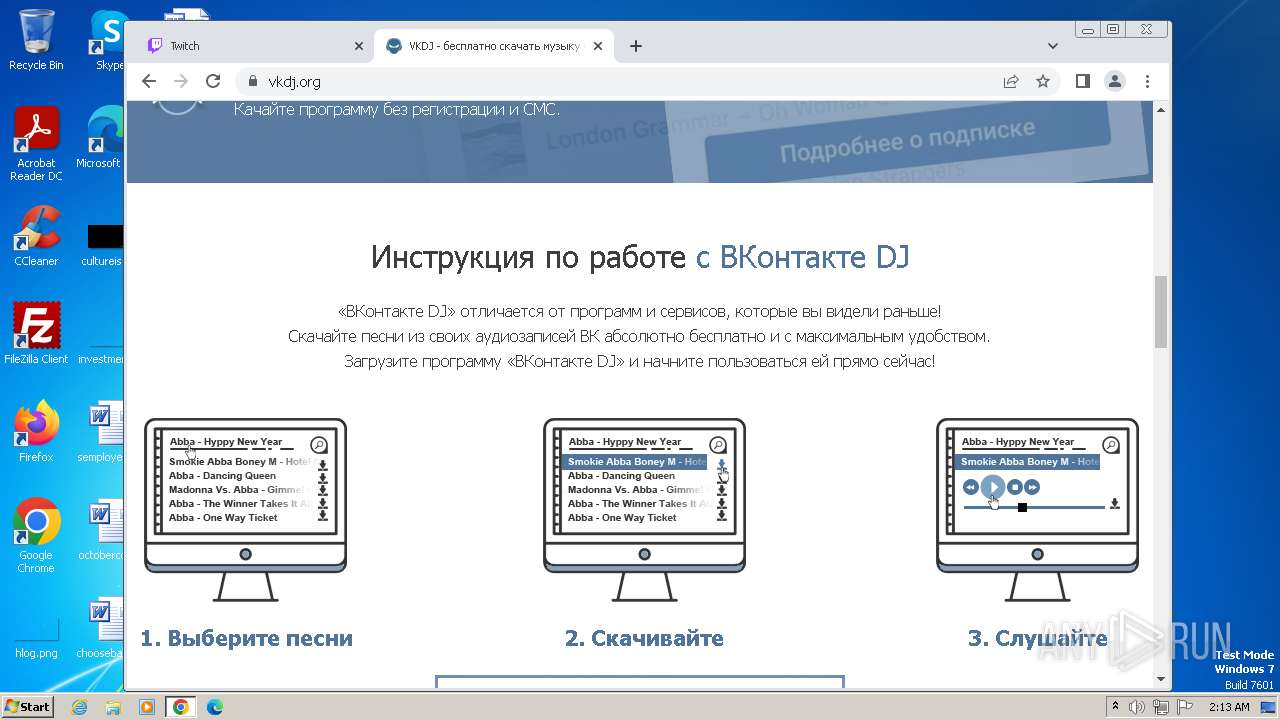Open Acrobat Reader DC desktop shortcut

[x=36, y=145]
